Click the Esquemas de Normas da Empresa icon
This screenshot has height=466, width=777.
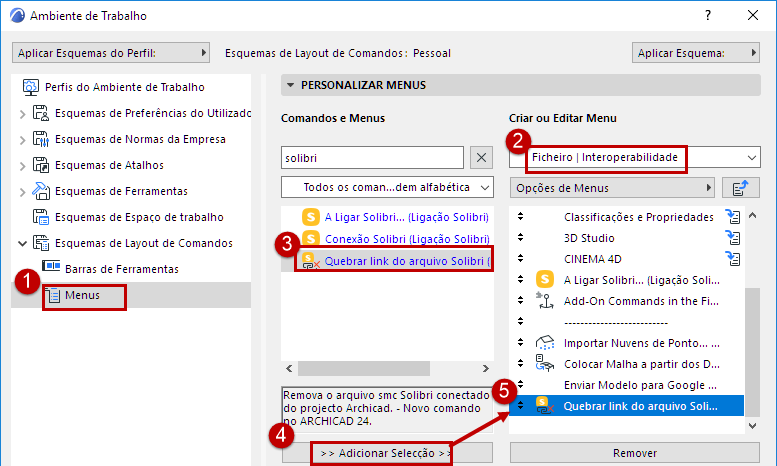click(x=41, y=139)
